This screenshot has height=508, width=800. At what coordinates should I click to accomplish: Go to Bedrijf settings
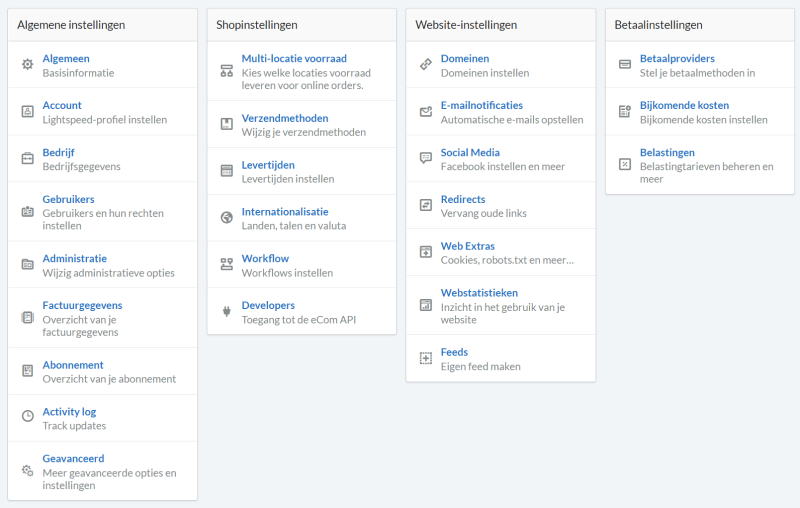(58, 153)
